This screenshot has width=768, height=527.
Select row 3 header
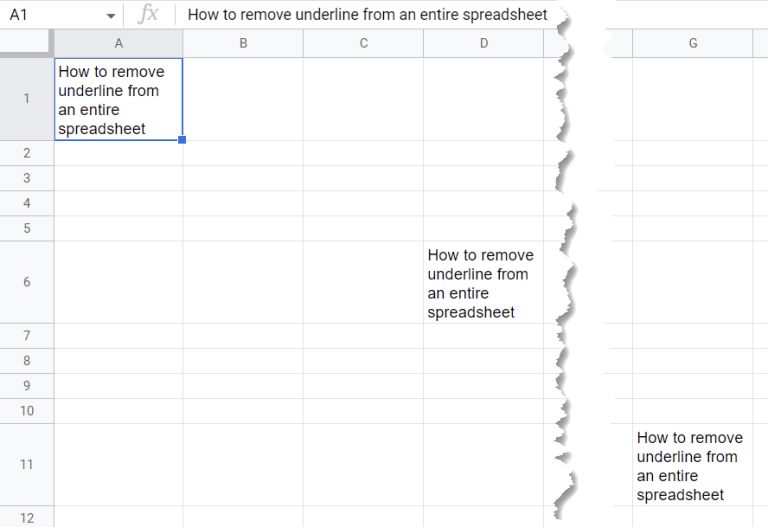click(26, 178)
